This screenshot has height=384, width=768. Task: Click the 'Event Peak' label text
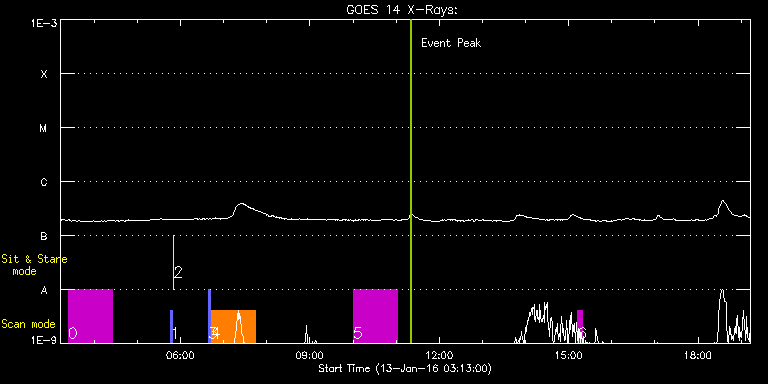(x=451, y=43)
